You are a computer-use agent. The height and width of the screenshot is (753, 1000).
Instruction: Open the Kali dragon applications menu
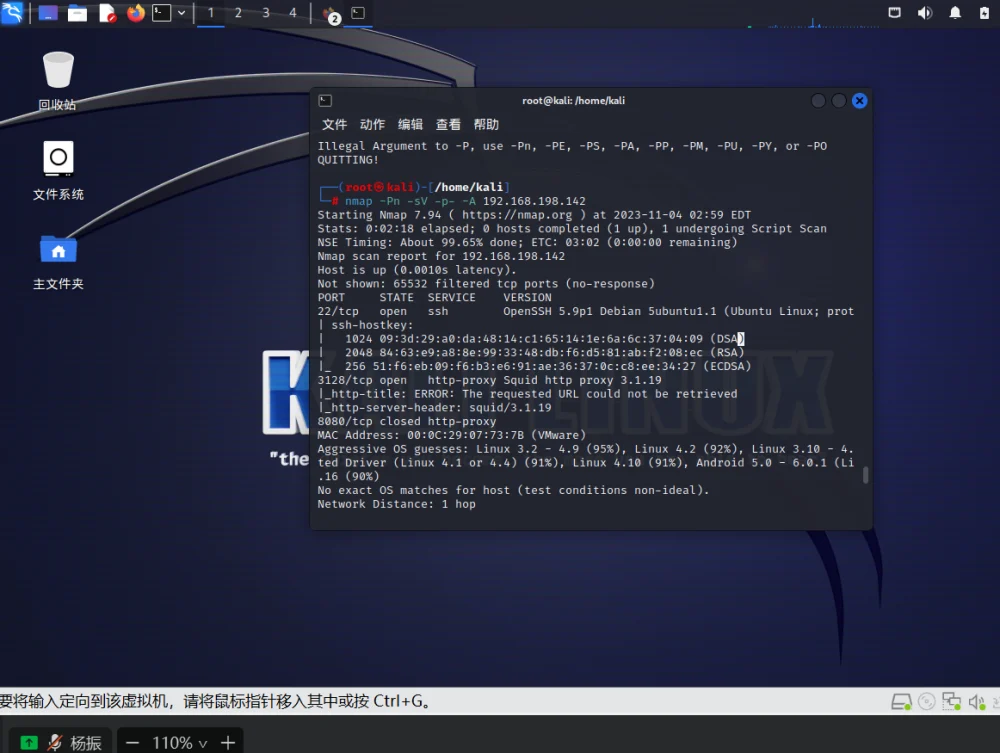click(x=11, y=12)
